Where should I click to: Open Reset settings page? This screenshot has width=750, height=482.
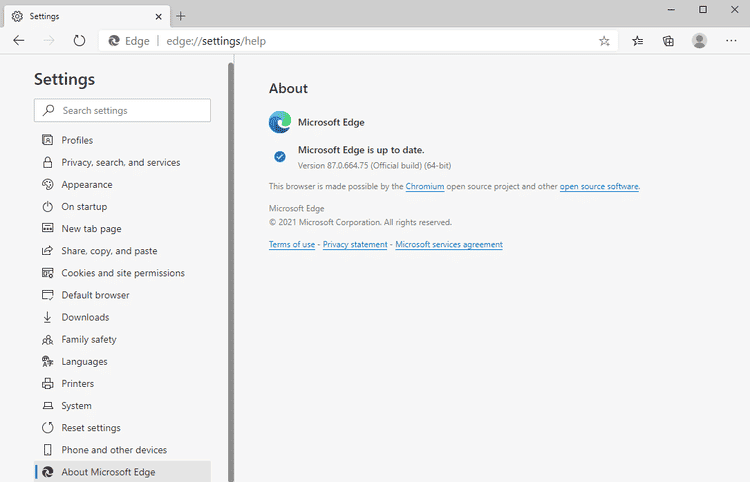tap(122, 428)
